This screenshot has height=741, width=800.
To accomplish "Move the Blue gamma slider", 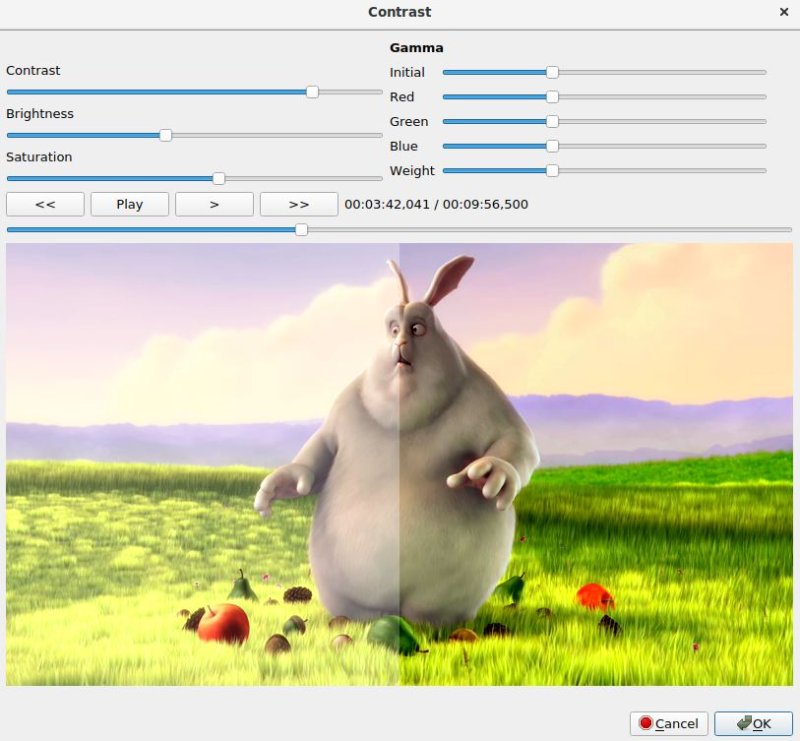I will (553, 145).
